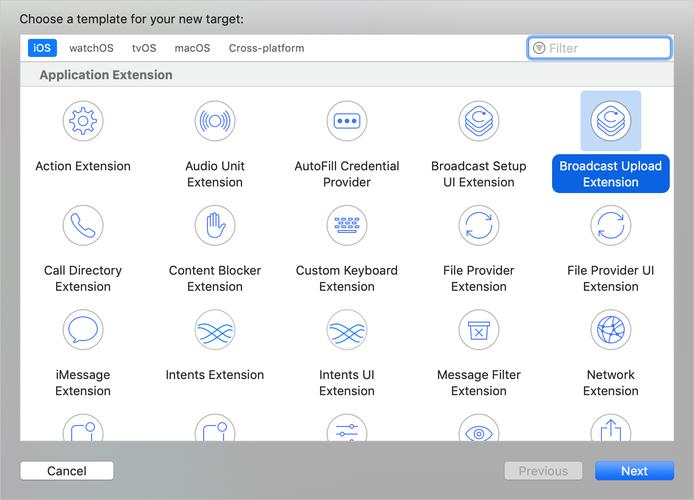
Task: Choose the Audio Unit Extension template
Action: coord(215,121)
